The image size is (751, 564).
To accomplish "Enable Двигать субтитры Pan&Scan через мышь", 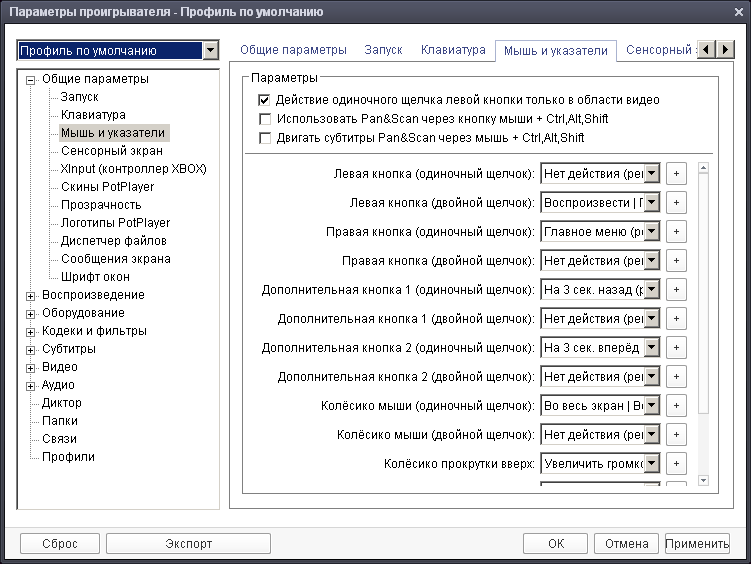I will (x=265, y=138).
